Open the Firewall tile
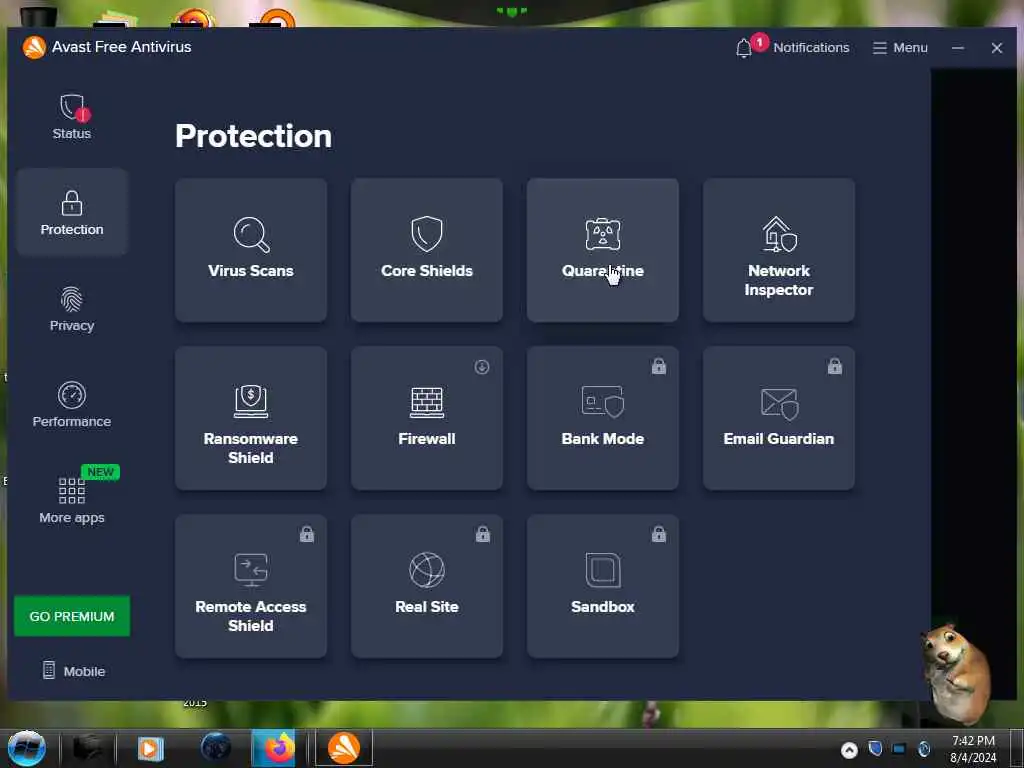Image resolution: width=1024 pixels, height=768 pixels. (426, 418)
